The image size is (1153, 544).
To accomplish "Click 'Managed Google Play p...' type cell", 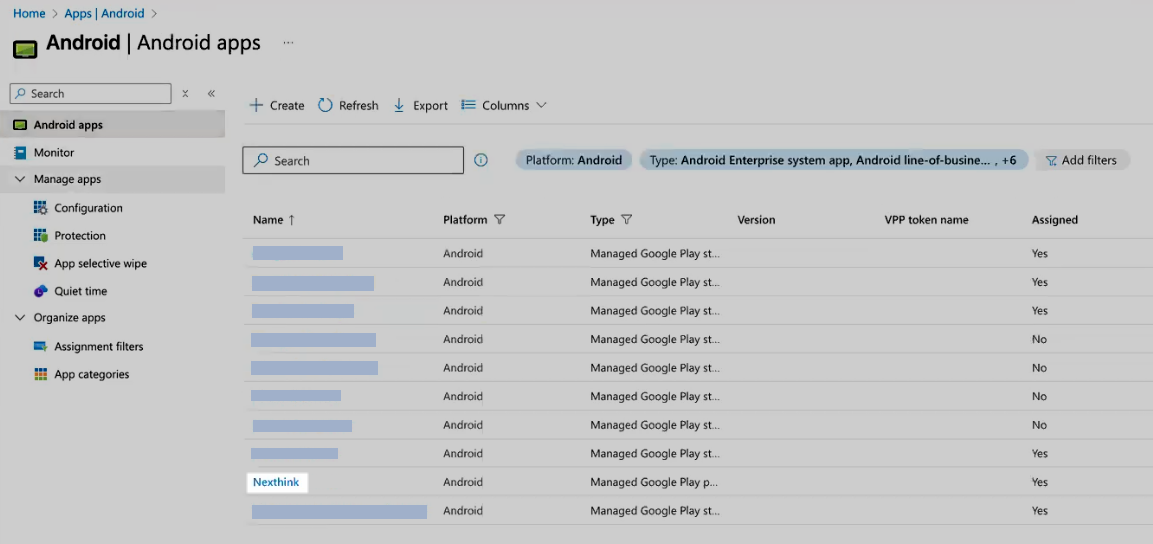I will click(654, 482).
